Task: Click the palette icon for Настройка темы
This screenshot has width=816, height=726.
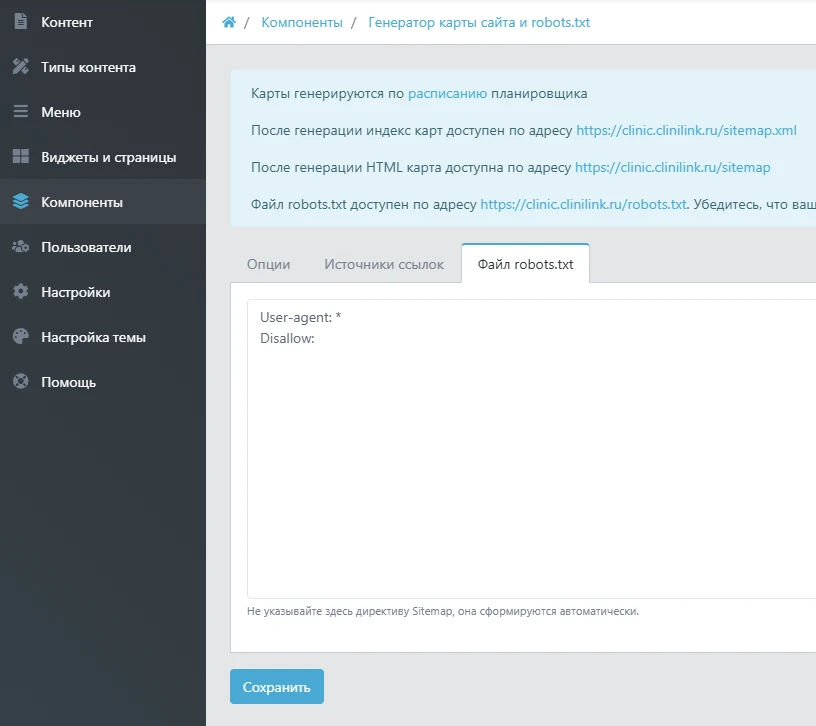Action: point(20,337)
